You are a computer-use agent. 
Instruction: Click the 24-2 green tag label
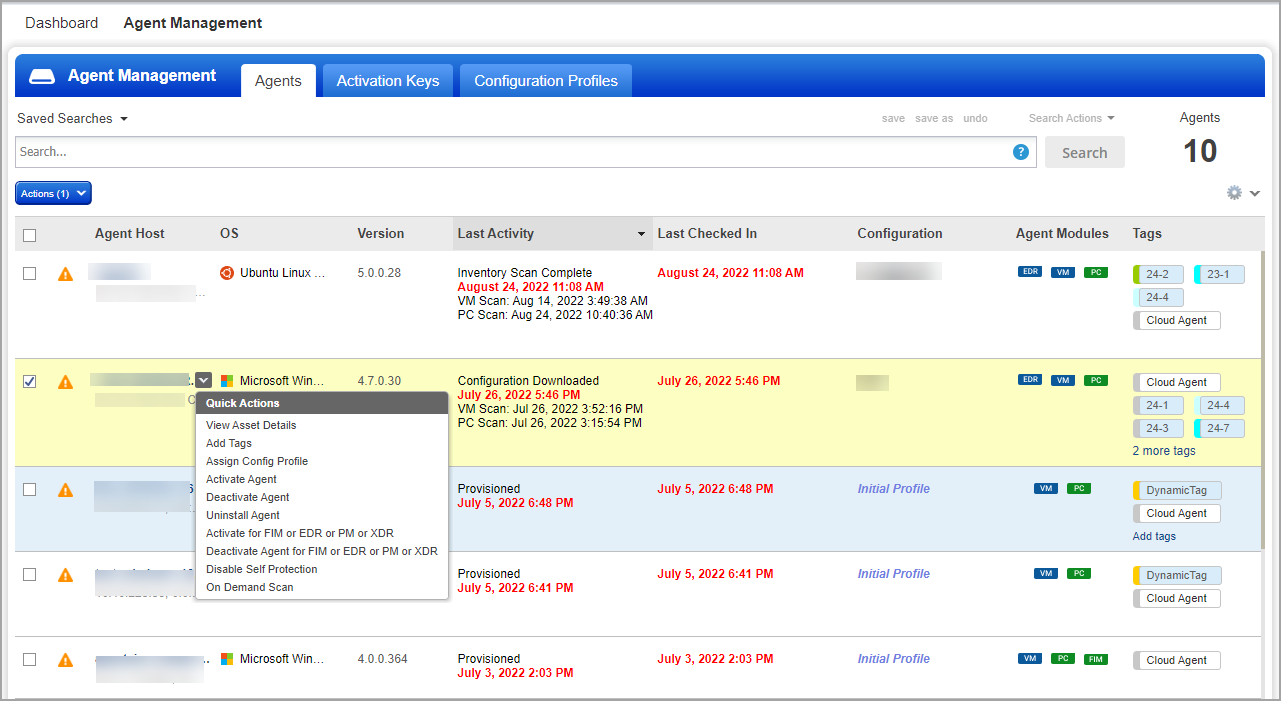click(1159, 274)
